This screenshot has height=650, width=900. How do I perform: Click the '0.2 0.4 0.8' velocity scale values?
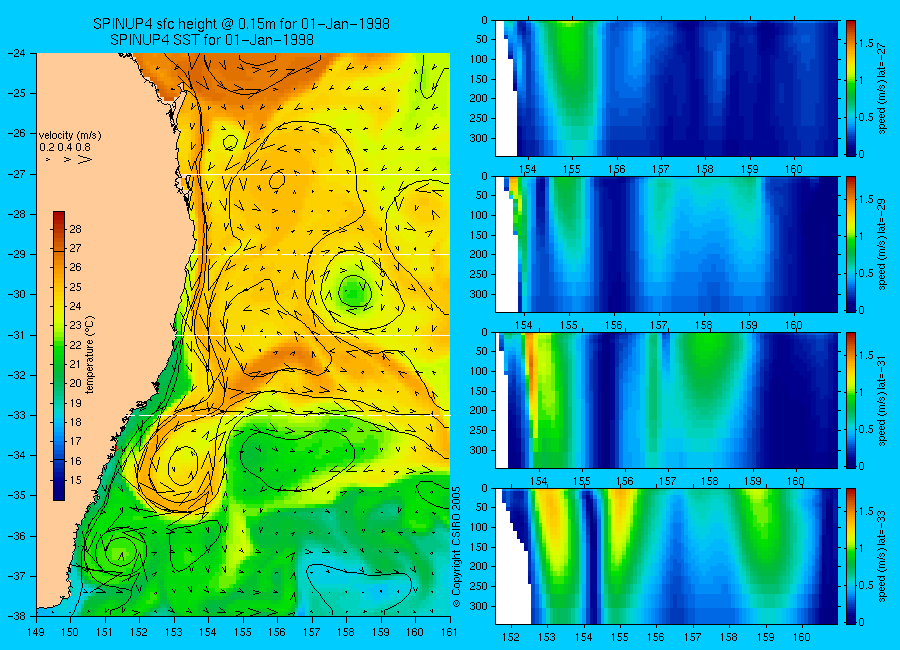click(65, 147)
